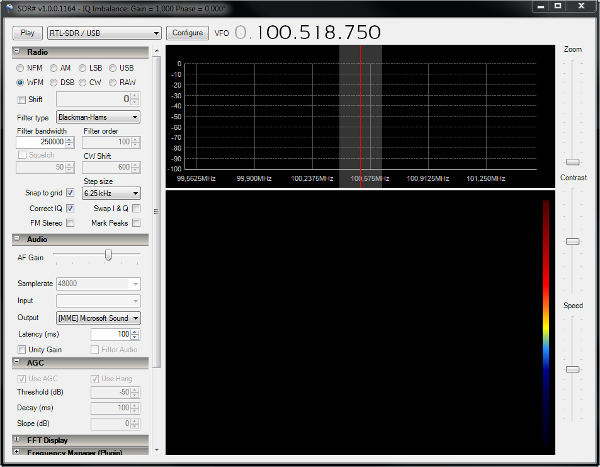This screenshot has height=467, width=600.
Task: Click the scroll down arrow of side panel
Action: pyautogui.click(x=156, y=450)
